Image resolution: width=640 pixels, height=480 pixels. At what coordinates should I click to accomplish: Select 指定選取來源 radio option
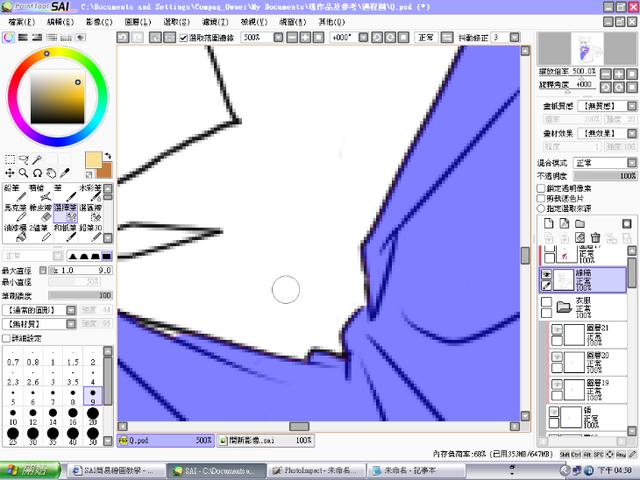(x=541, y=209)
